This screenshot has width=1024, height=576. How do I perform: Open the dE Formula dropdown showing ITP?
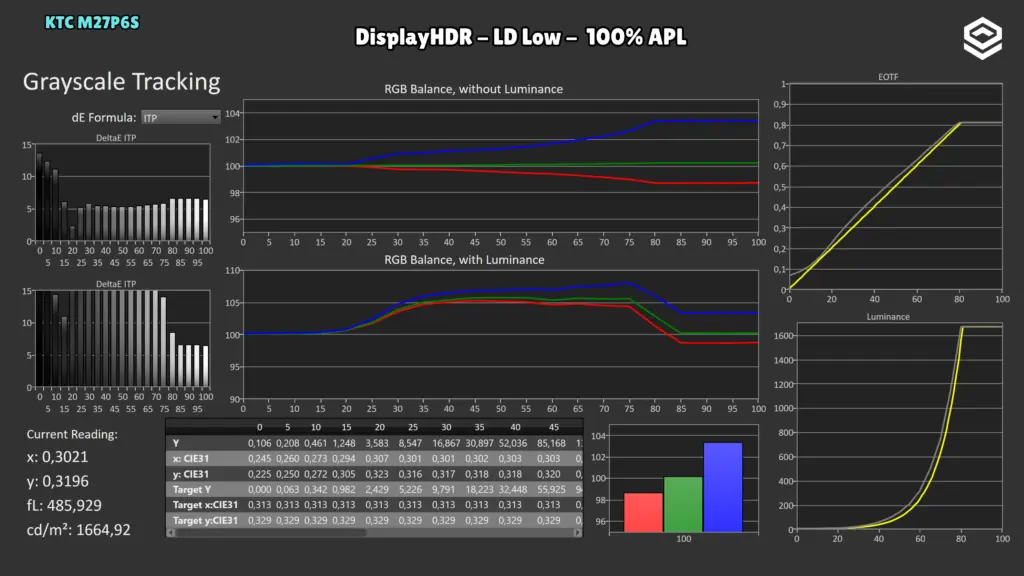(181, 118)
